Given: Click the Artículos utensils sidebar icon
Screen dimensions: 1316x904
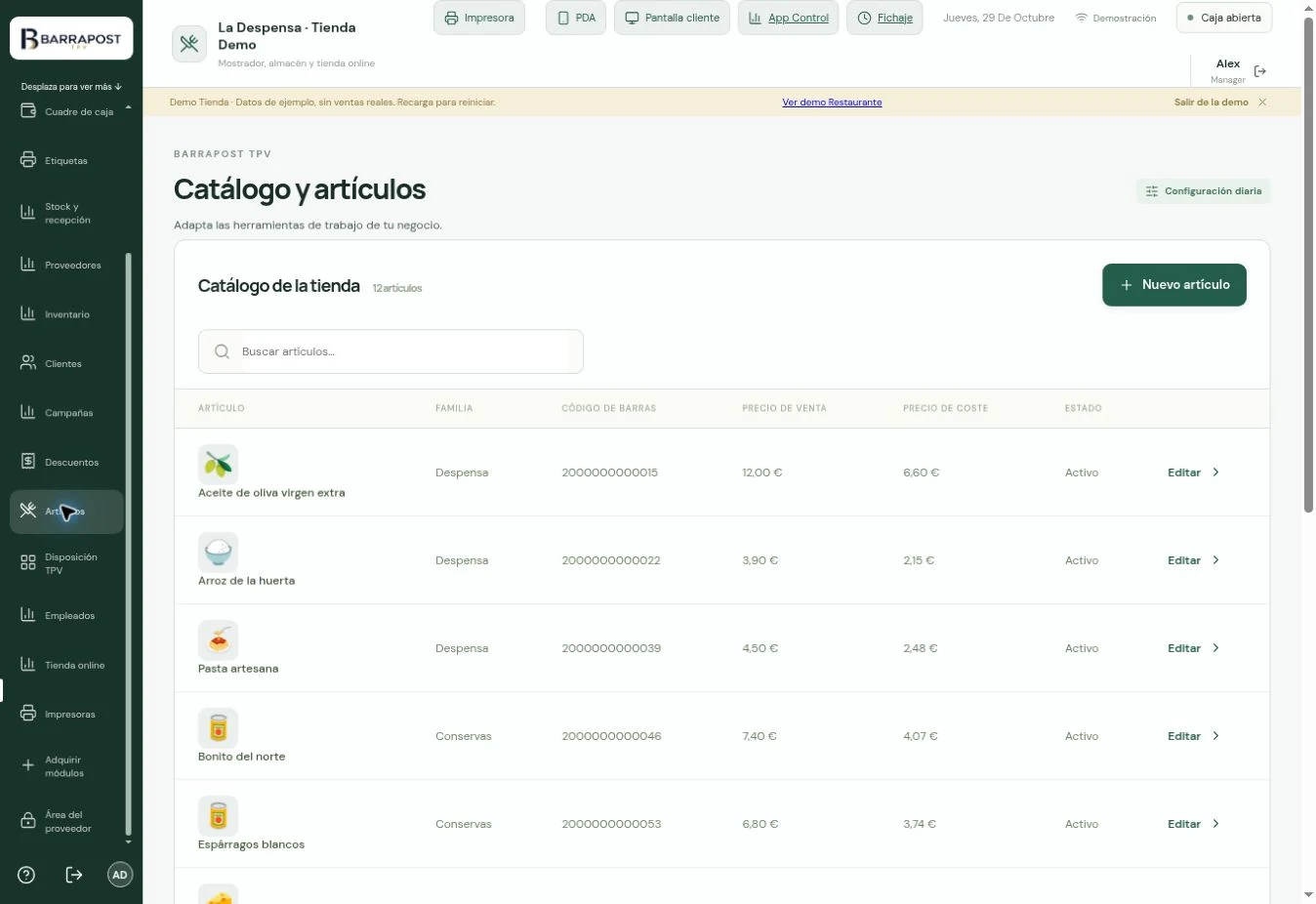Looking at the screenshot, I should pos(28,511).
